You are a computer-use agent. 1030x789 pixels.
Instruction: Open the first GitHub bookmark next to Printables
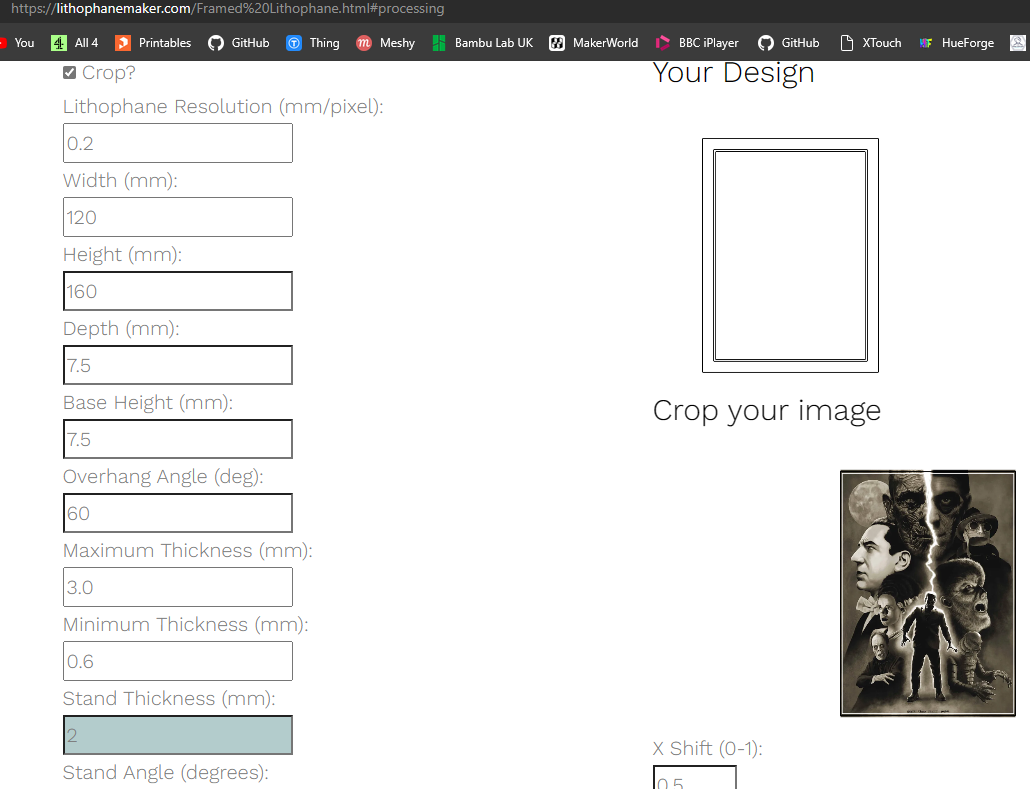coord(239,43)
